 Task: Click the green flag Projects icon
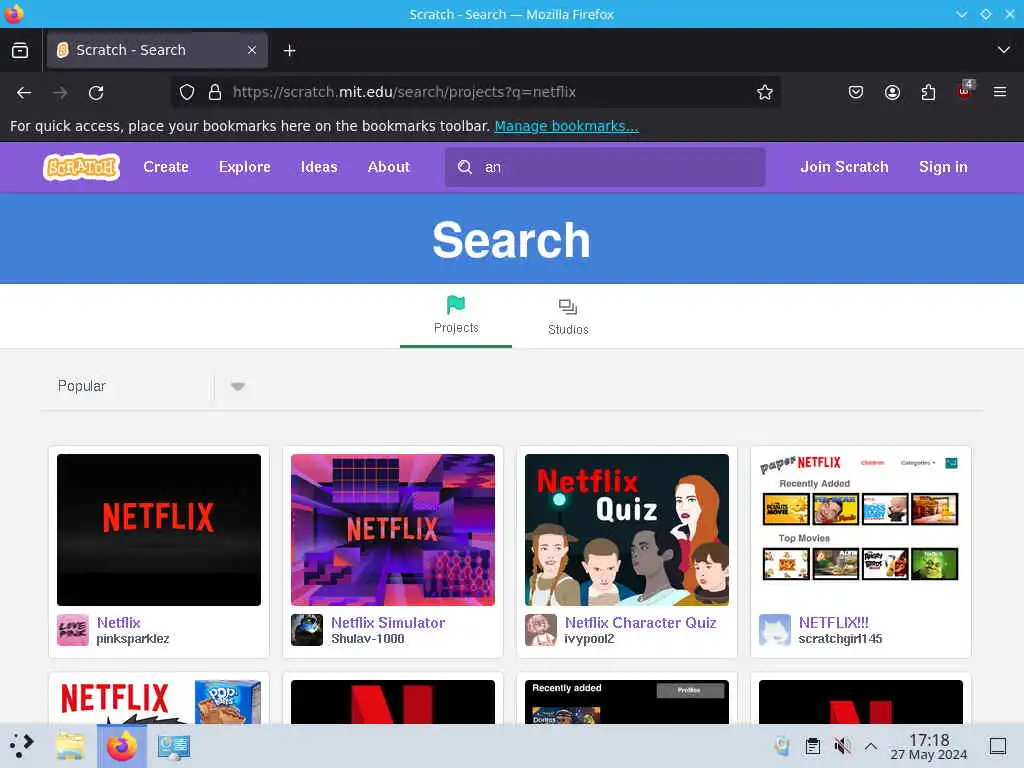point(456,304)
